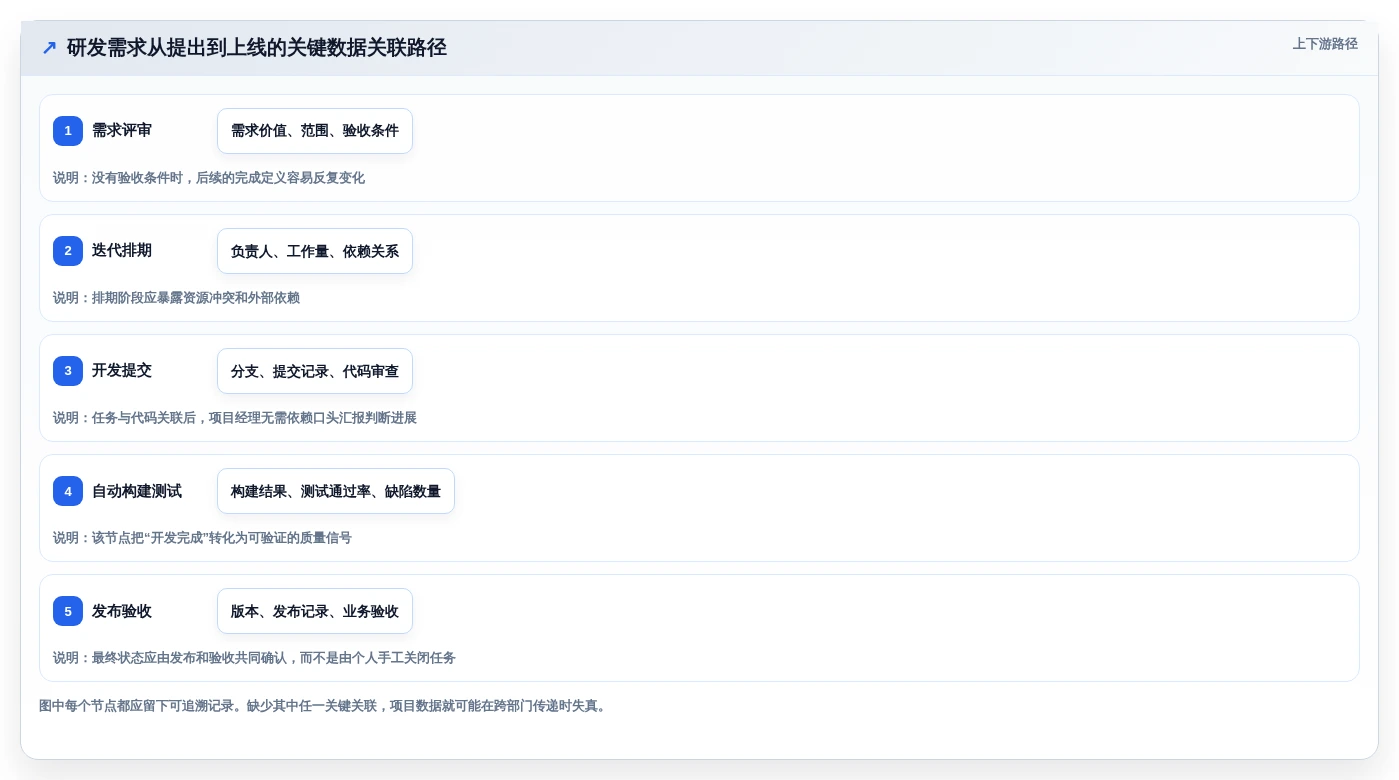Viewport: 1399px width, 780px height.
Task: Open the 需求价值、范围、验收条件 chip
Action: tap(315, 131)
